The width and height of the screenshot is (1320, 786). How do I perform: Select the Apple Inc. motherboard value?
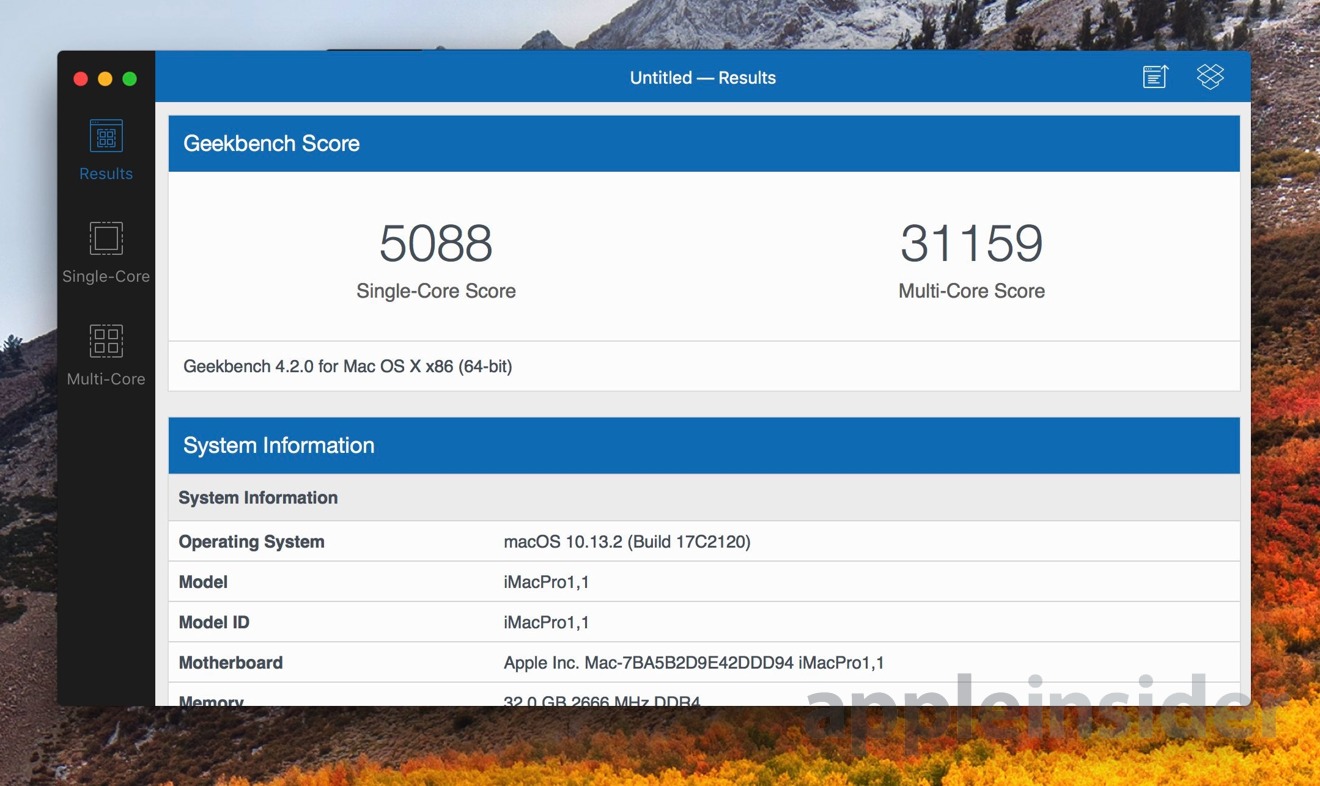694,662
